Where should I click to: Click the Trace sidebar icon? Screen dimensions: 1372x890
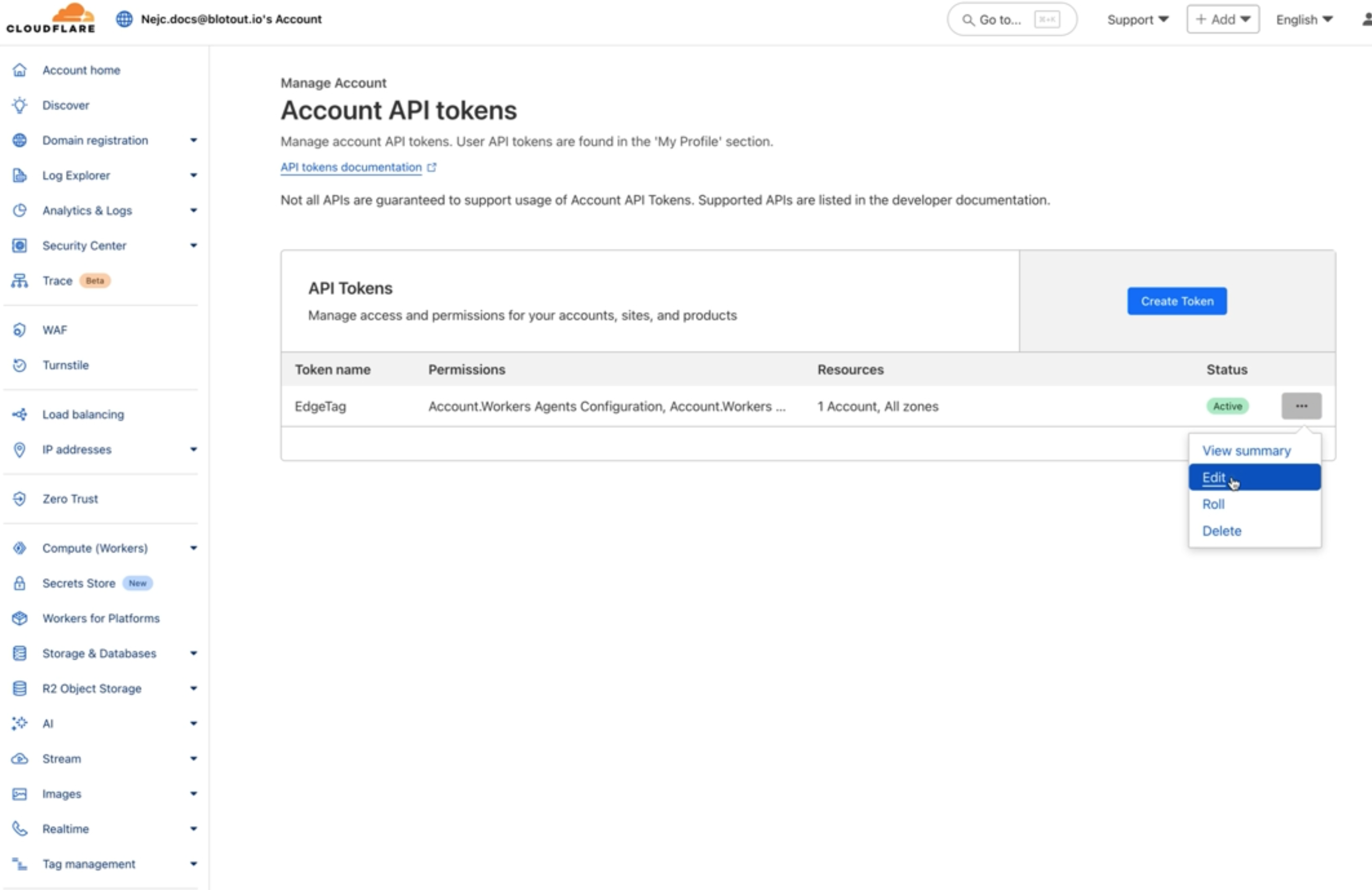tap(20, 281)
